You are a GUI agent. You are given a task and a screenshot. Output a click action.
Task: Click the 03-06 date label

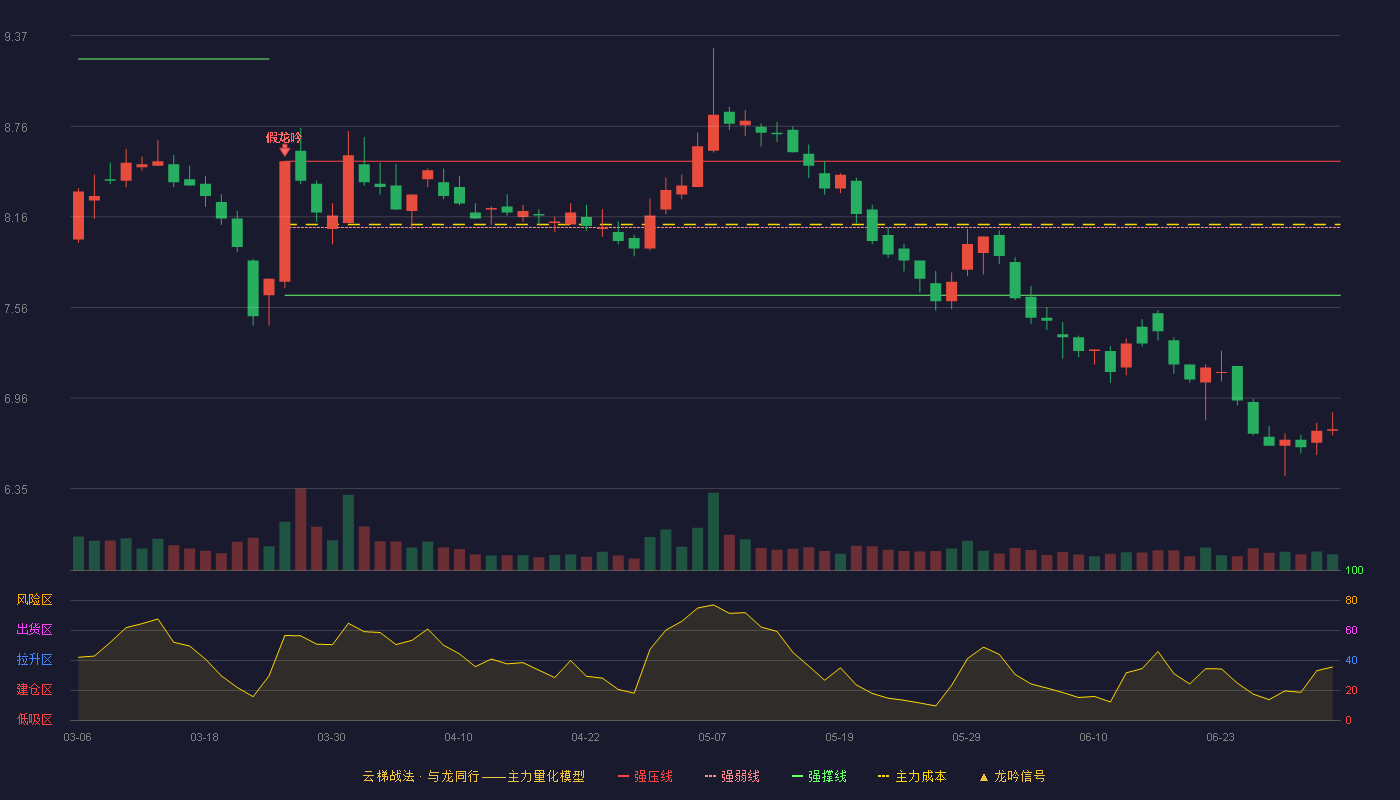click(77, 737)
